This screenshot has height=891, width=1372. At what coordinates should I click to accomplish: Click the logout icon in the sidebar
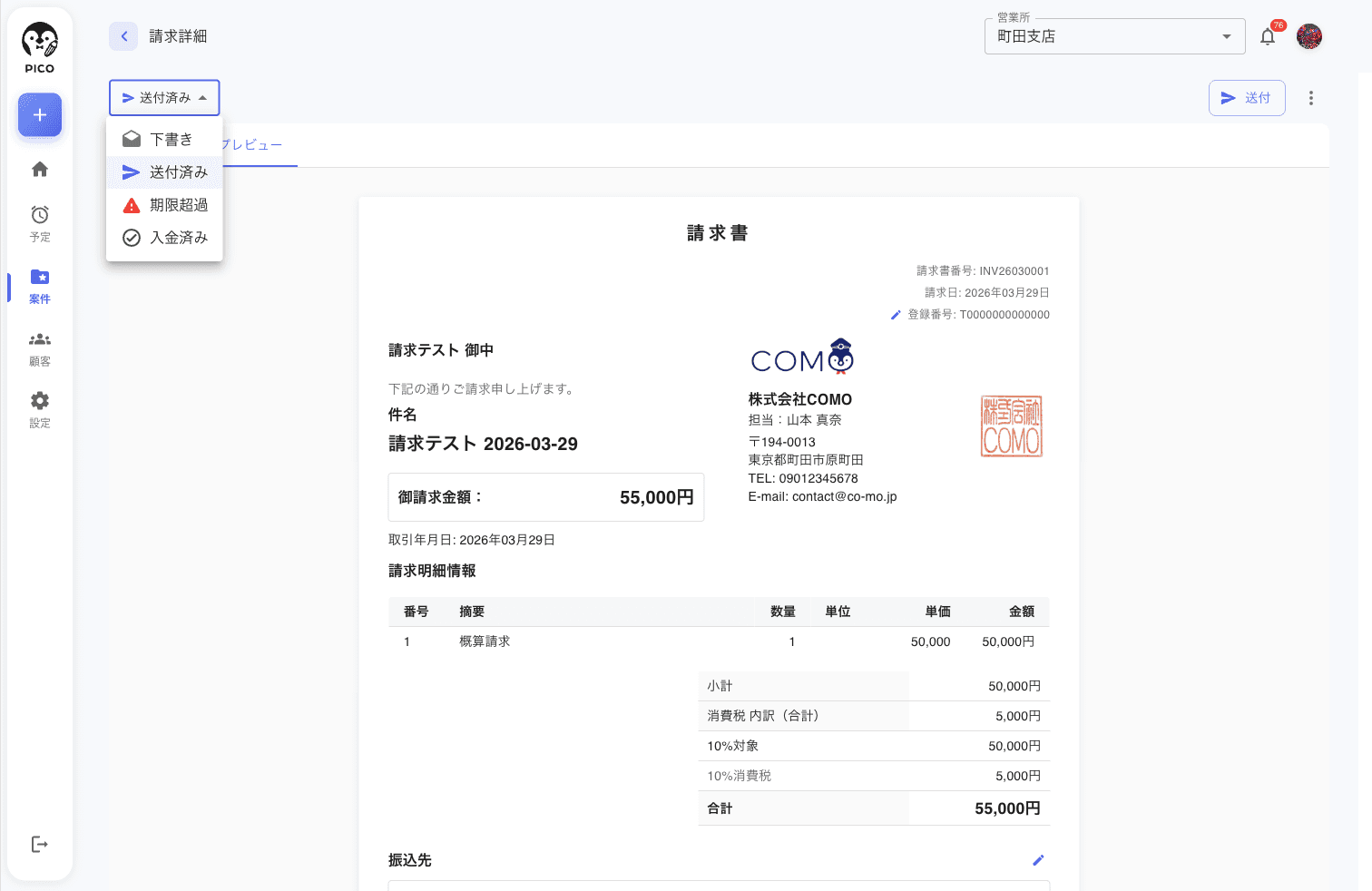(40, 845)
